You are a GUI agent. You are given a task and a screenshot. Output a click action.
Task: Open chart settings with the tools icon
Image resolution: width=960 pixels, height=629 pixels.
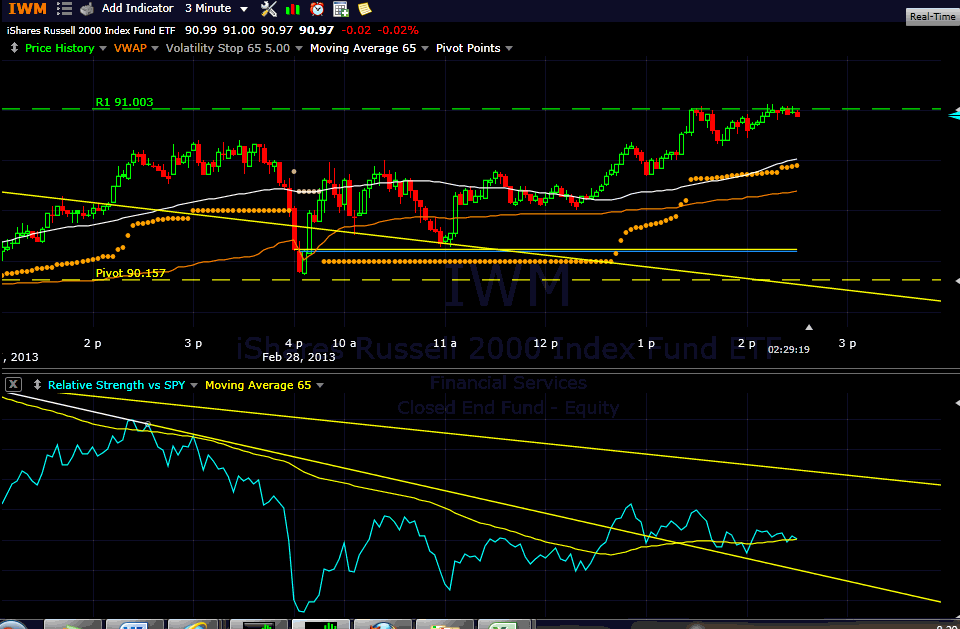click(269, 9)
